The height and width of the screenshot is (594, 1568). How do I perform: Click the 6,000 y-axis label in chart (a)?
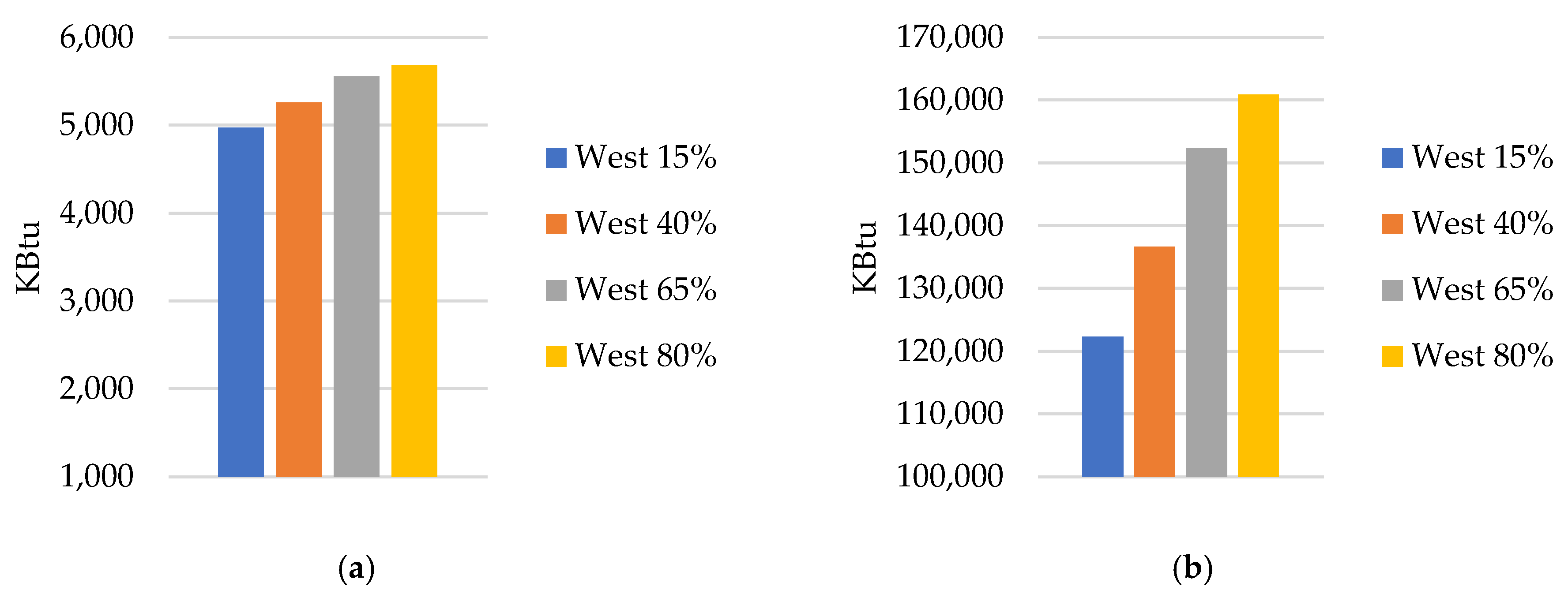click(x=96, y=37)
